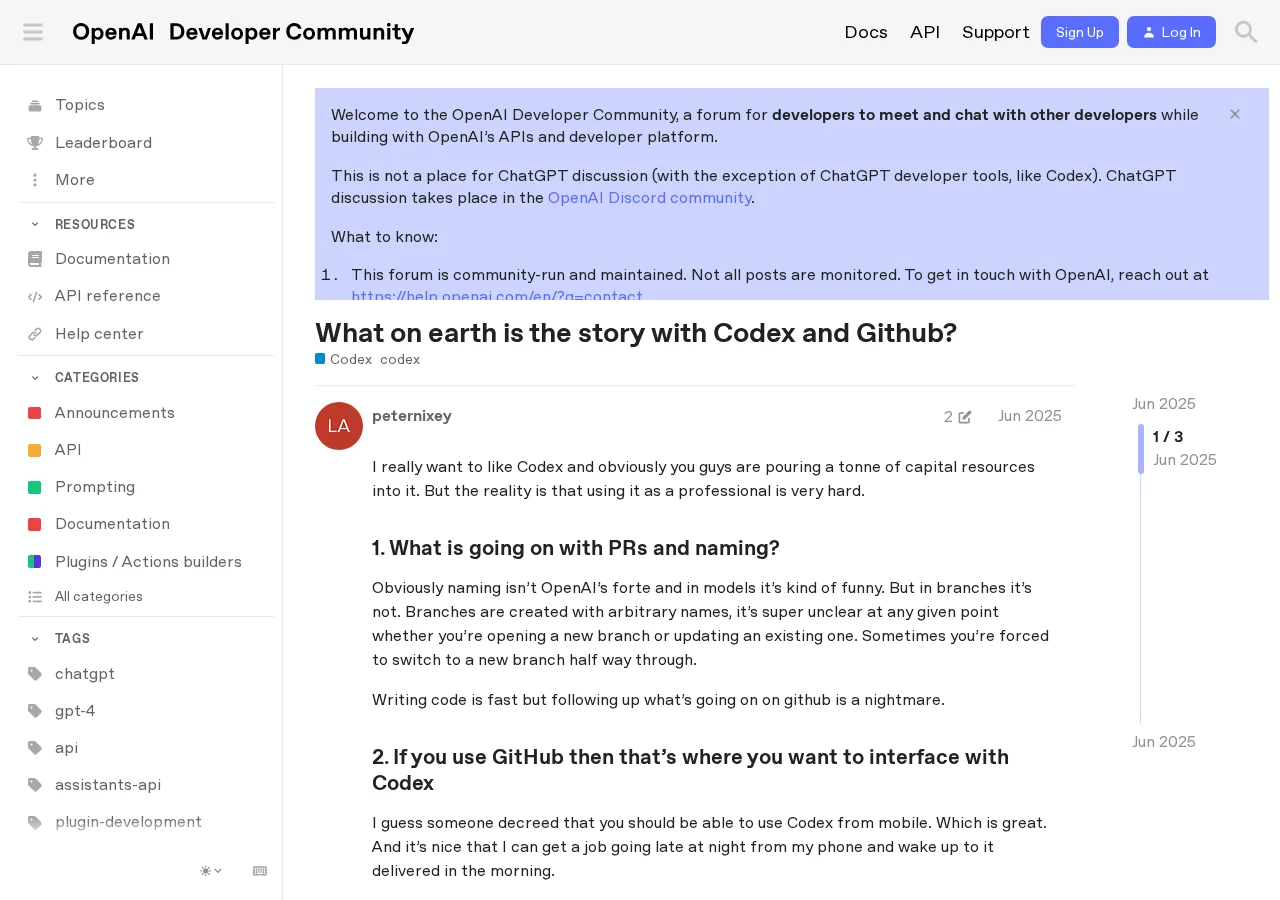
Task: Go to OpenAI Developer Community home
Action: [x=243, y=32]
